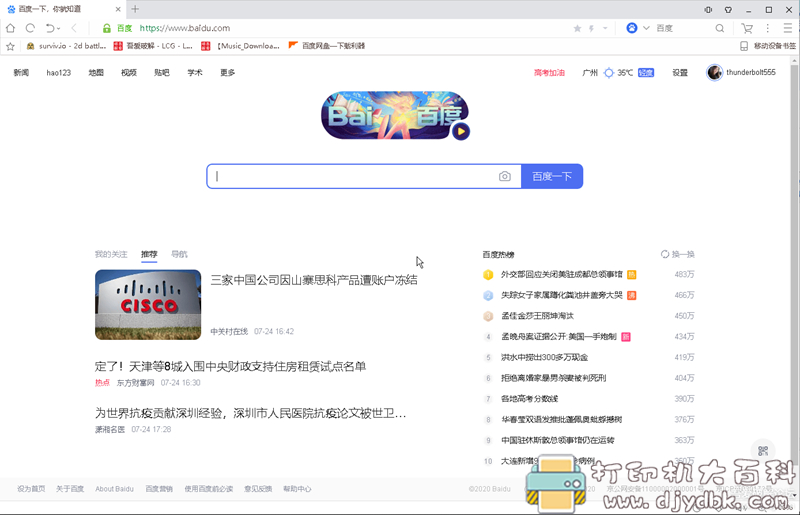Expand 更多 nav menu
Screen dimensions: 800x515
coord(228,72)
